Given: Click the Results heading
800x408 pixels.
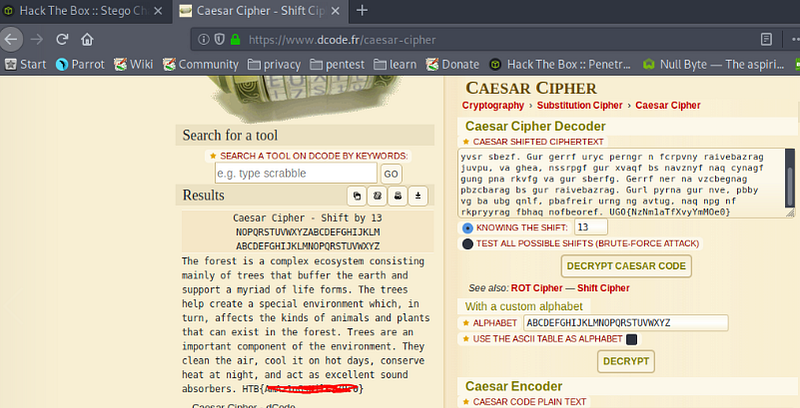Looking at the screenshot, I should click(204, 195).
